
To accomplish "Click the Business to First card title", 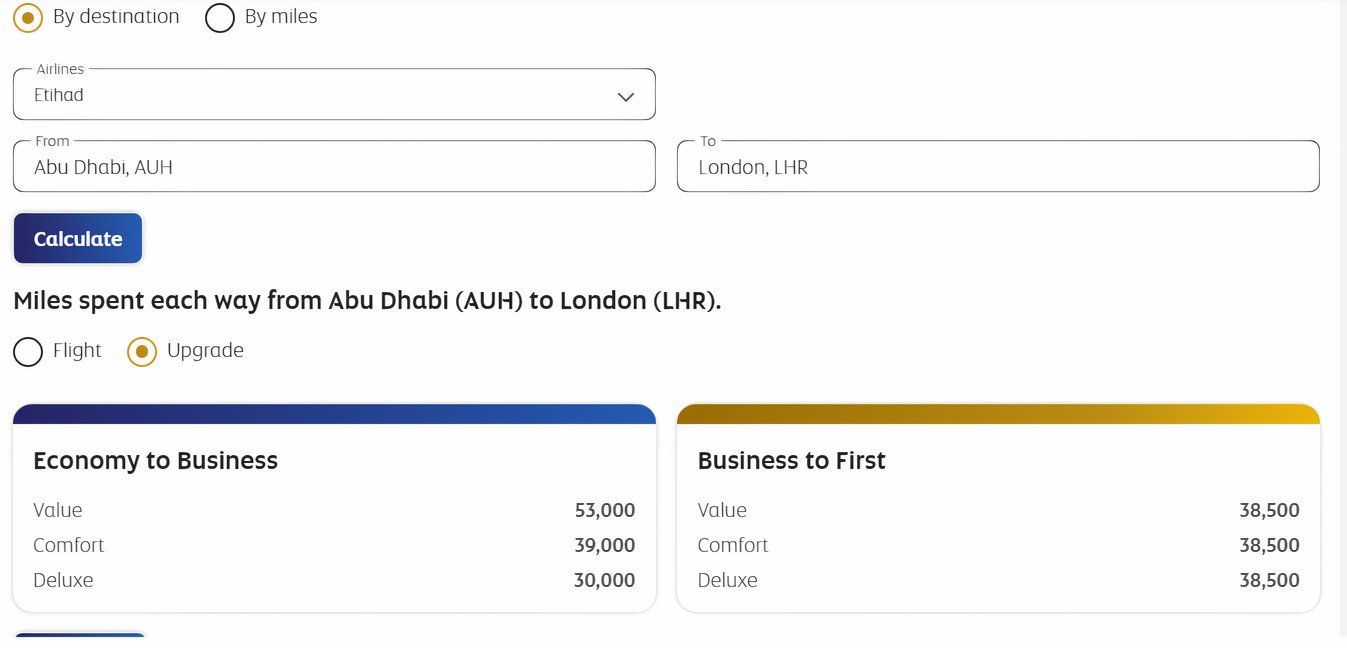I will 791,460.
